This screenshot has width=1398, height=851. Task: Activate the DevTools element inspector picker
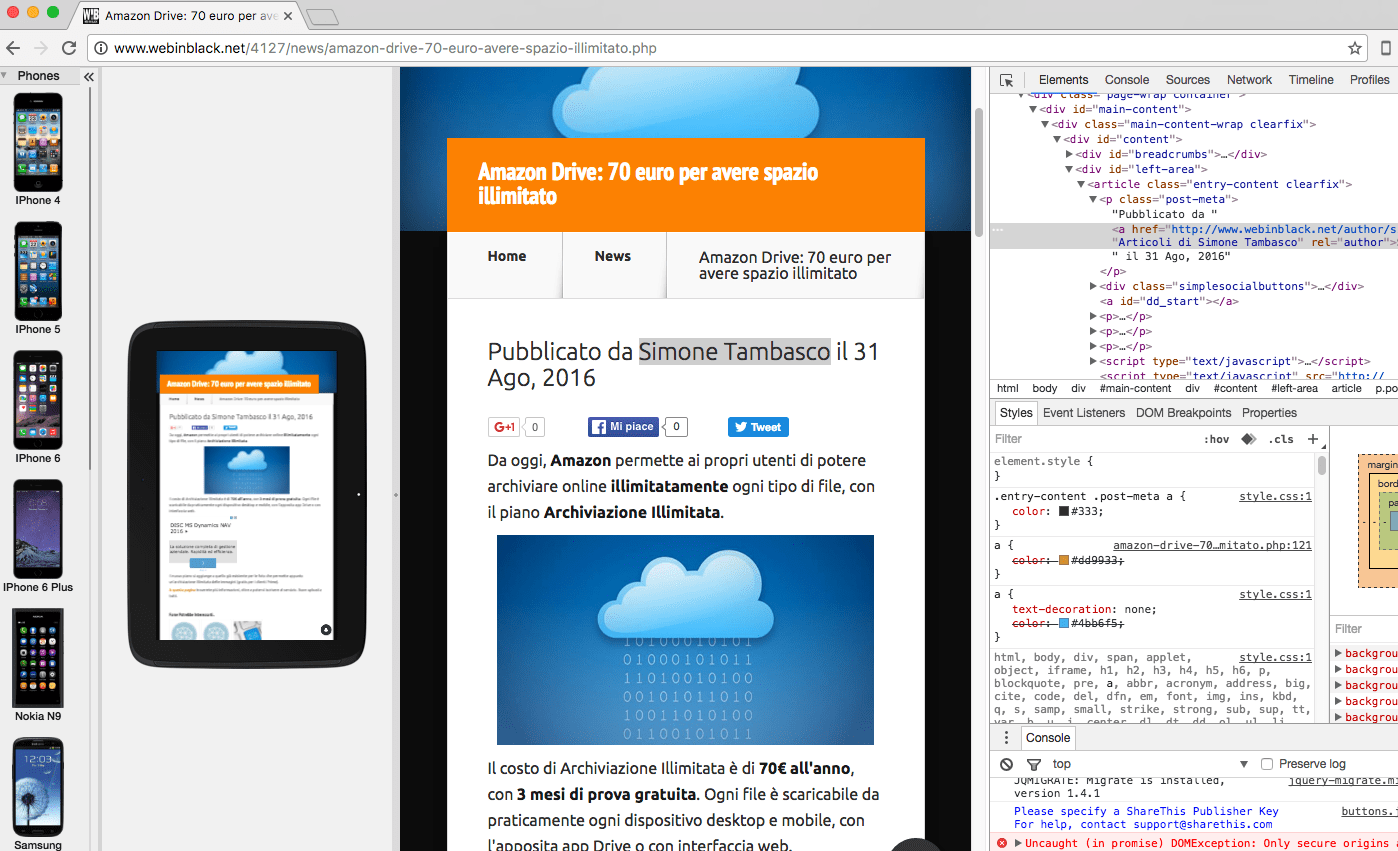1006,80
